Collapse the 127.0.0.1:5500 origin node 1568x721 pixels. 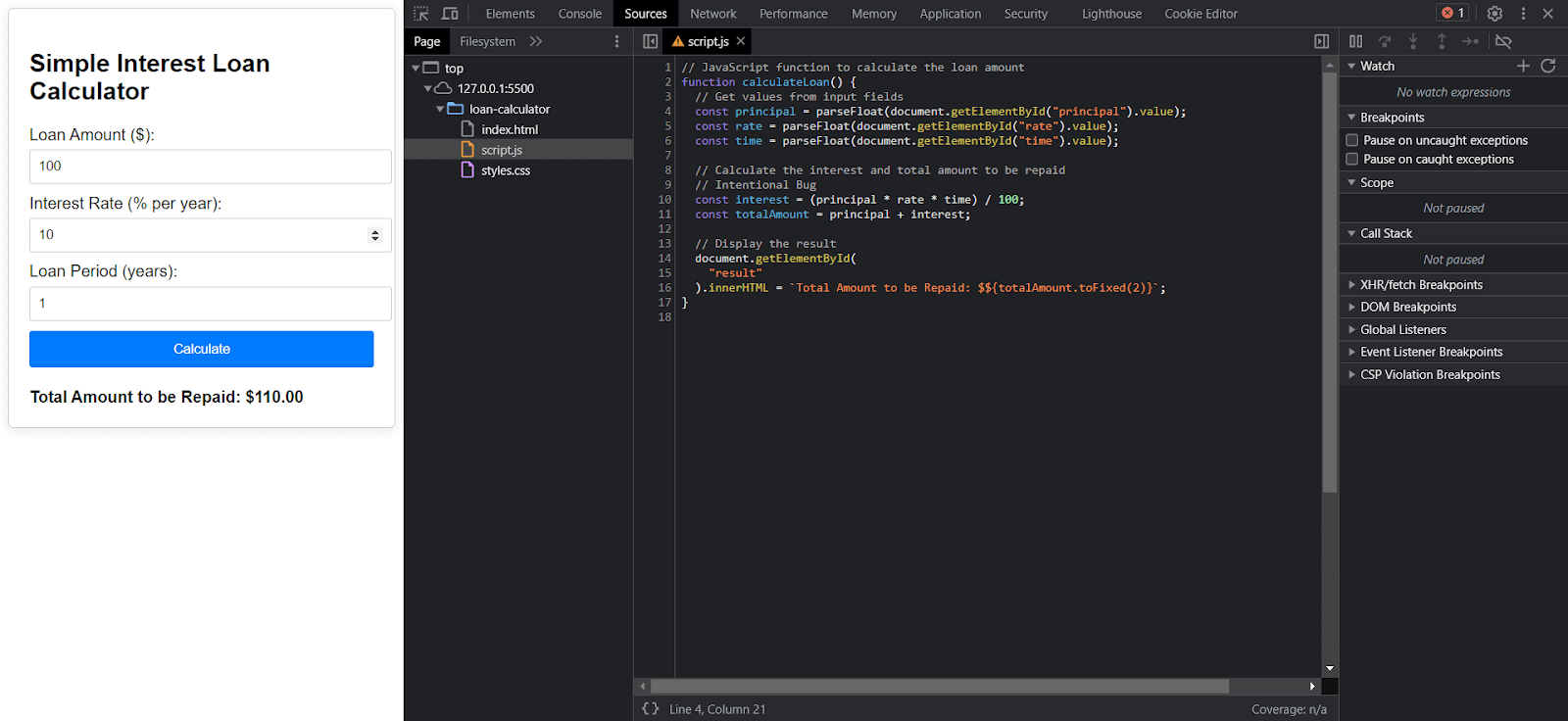tap(427, 88)
